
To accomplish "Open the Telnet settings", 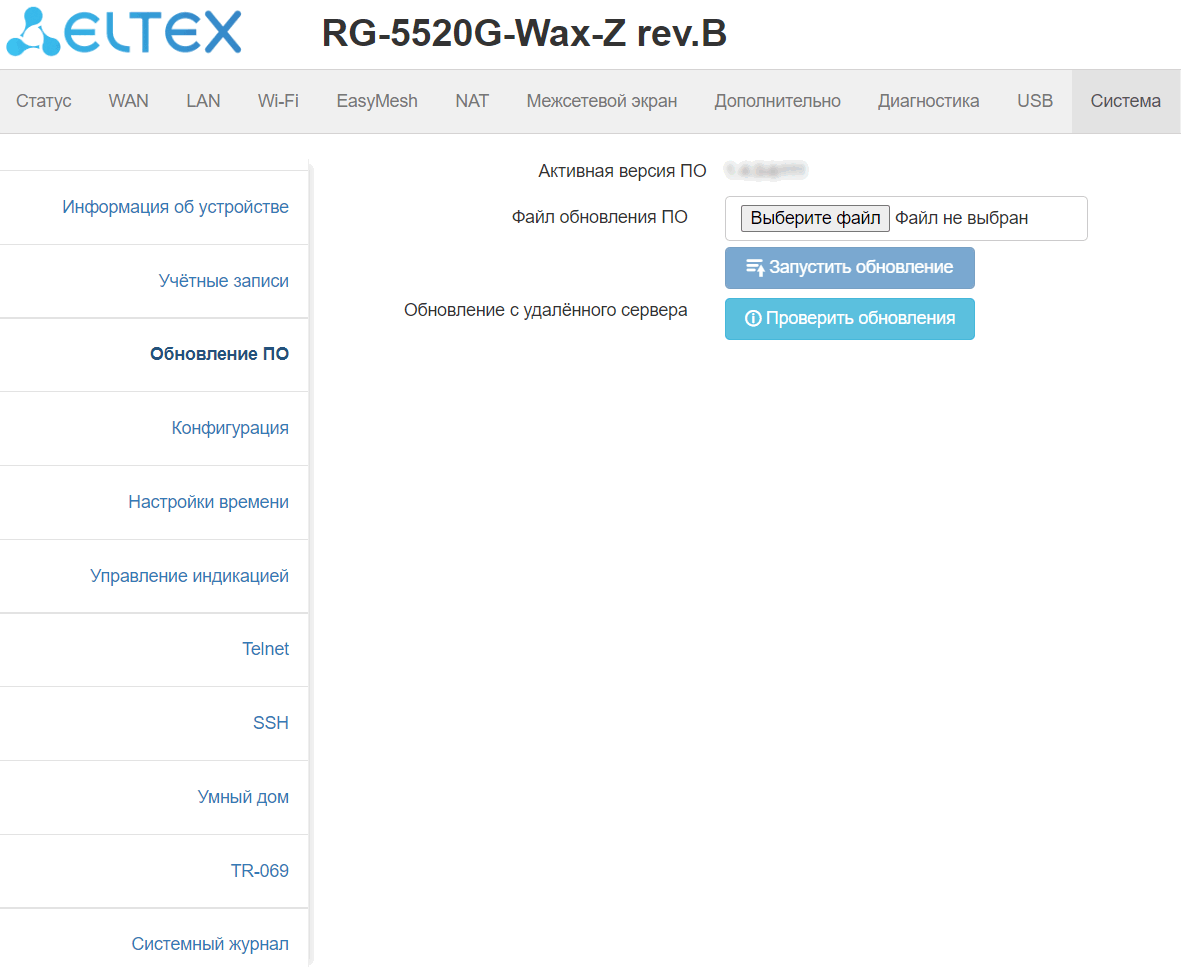I will tap(266, 649).
